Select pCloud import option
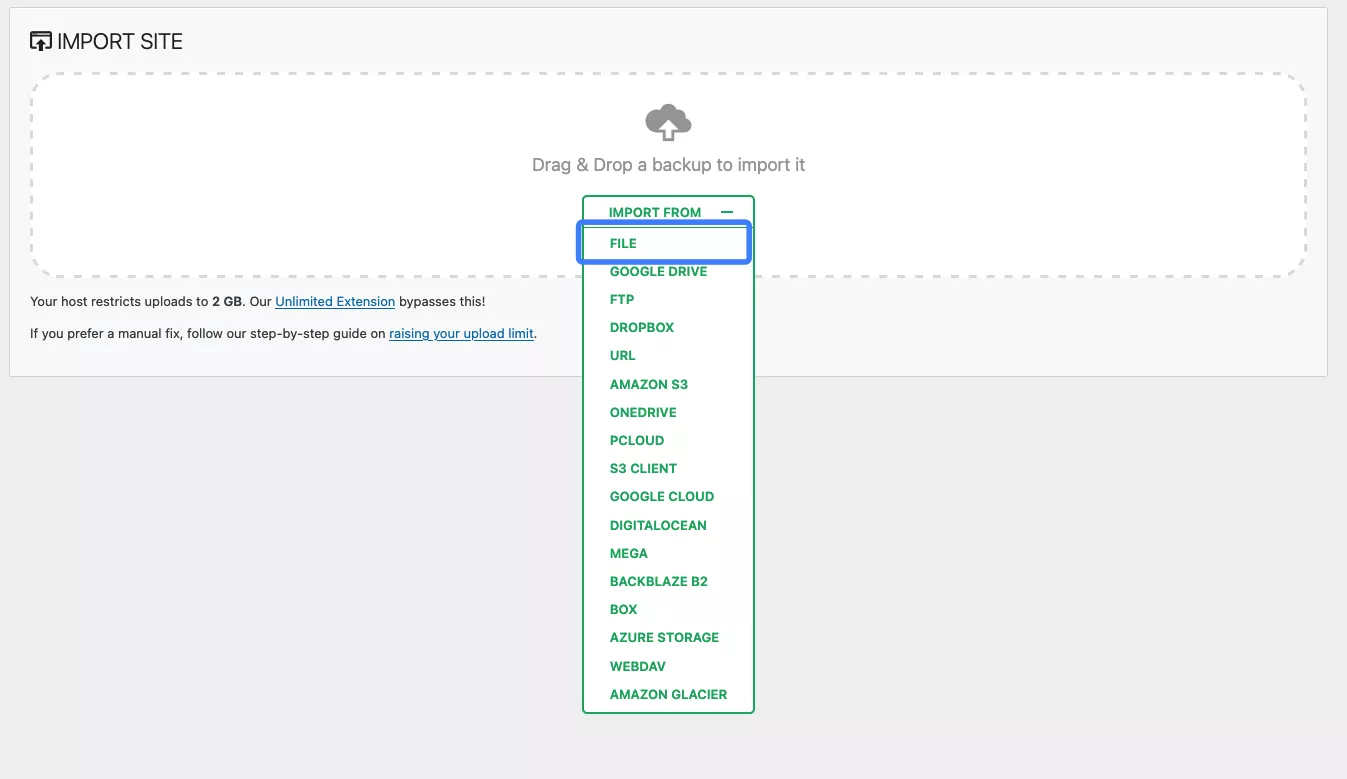 [636, 440]
